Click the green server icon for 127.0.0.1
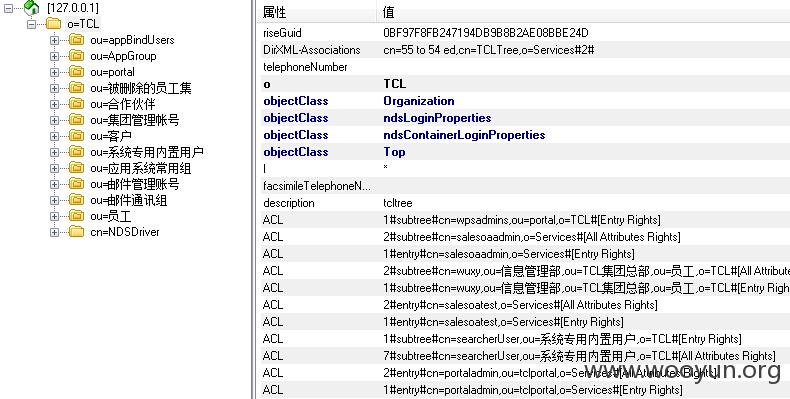This screenshot has width=790, height=399. pos(32,7)
